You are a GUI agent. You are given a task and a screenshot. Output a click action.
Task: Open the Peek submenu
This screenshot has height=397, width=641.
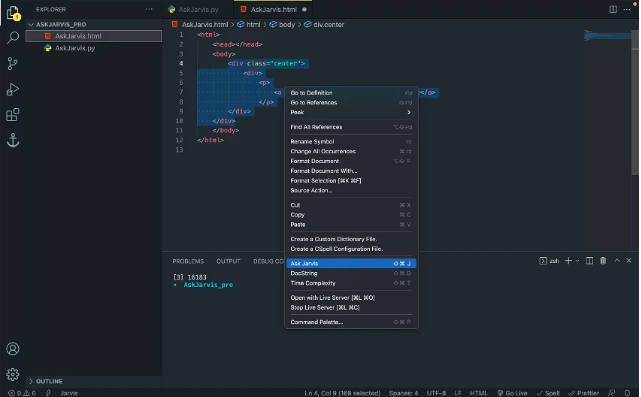(351, 112)
